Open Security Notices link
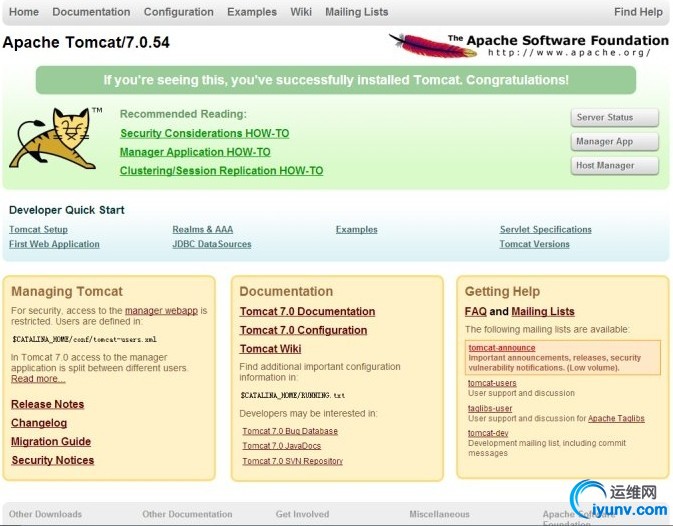This screenshot has width=673, height=526. 53,460
